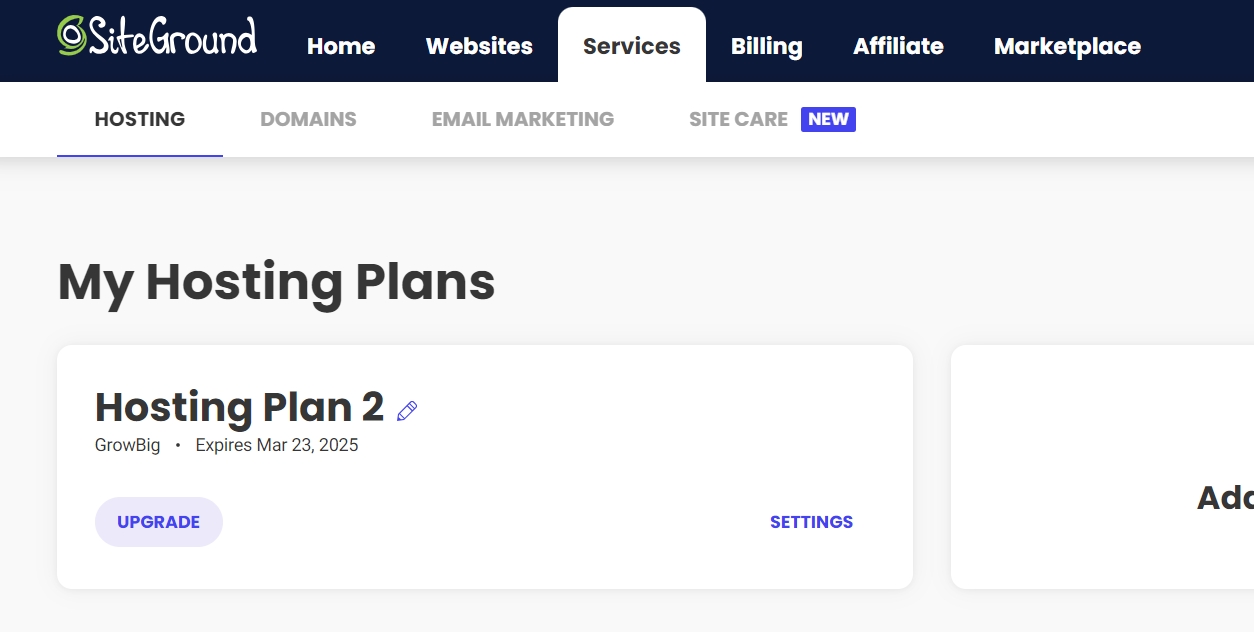Click the SiteGround logo

point(157,37)
